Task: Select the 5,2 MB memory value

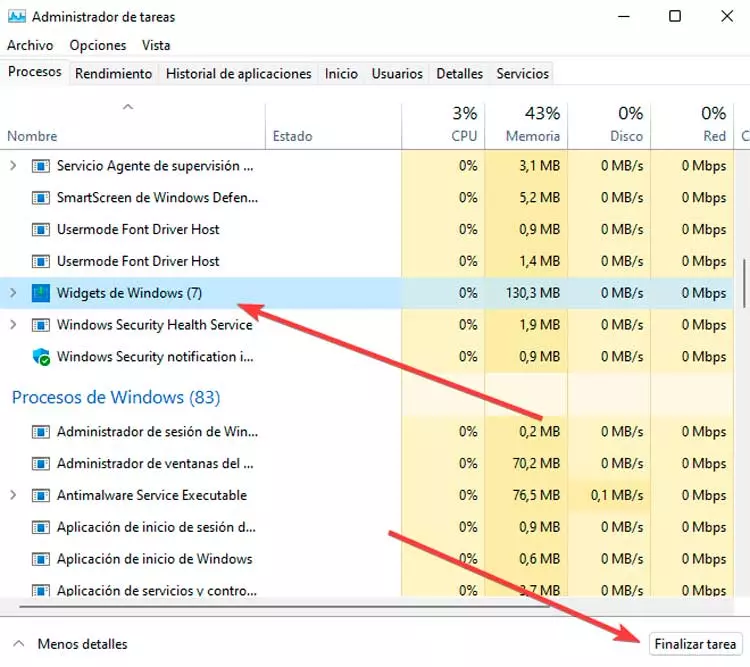Action: (x=540, y=198)
